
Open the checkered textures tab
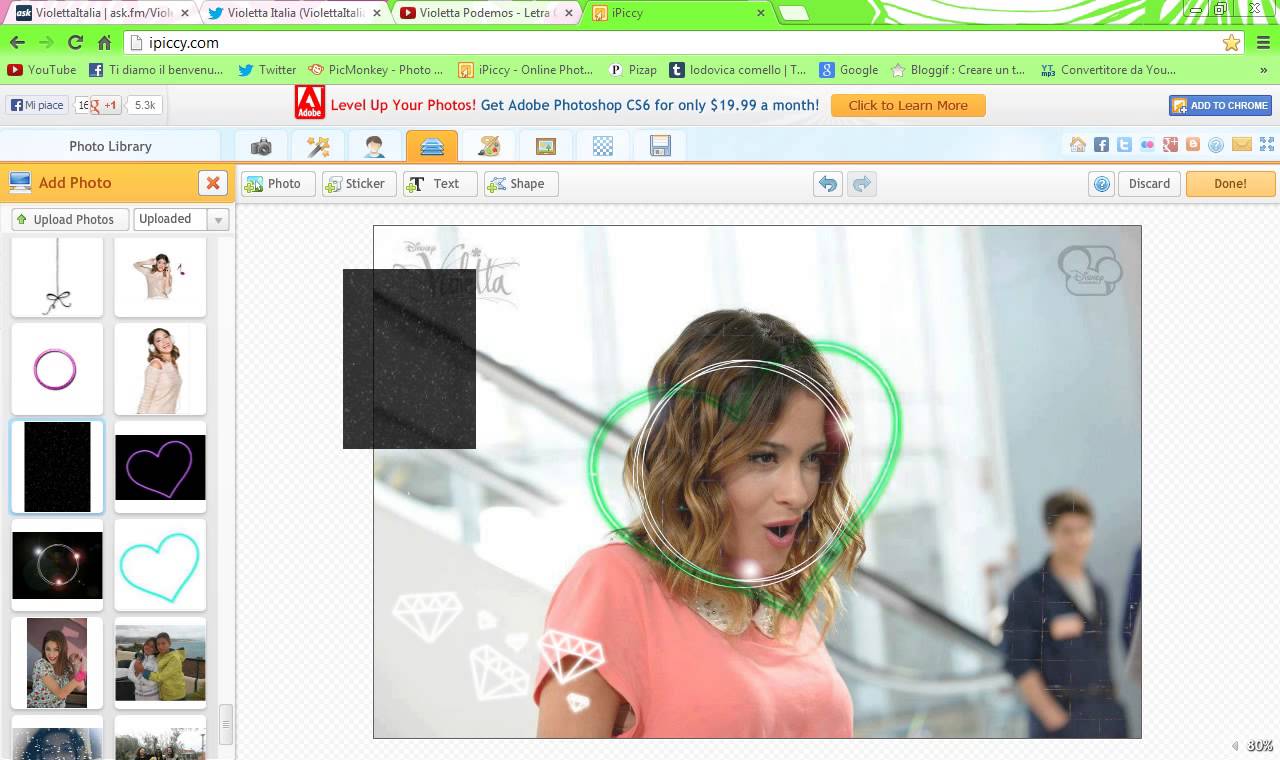pyautogui.click(x=603, y=146)
